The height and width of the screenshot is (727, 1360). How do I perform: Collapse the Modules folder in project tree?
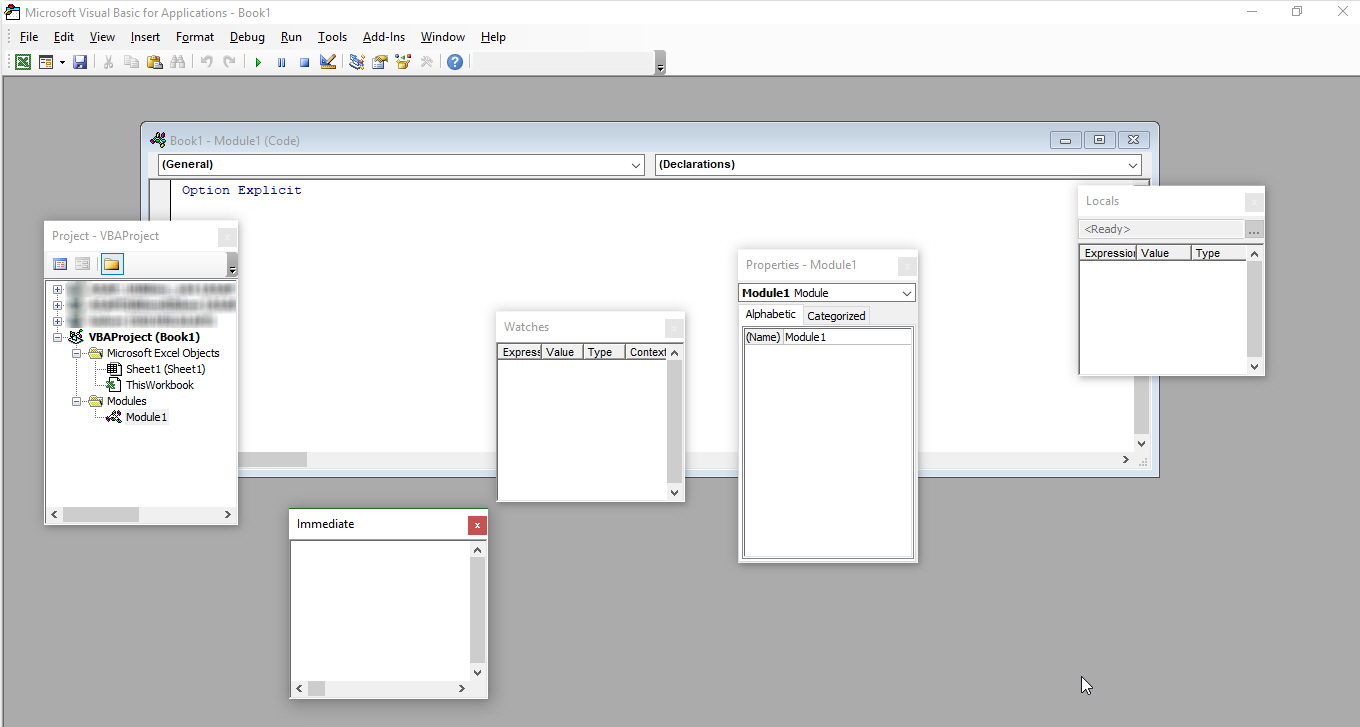coord(76,401)
